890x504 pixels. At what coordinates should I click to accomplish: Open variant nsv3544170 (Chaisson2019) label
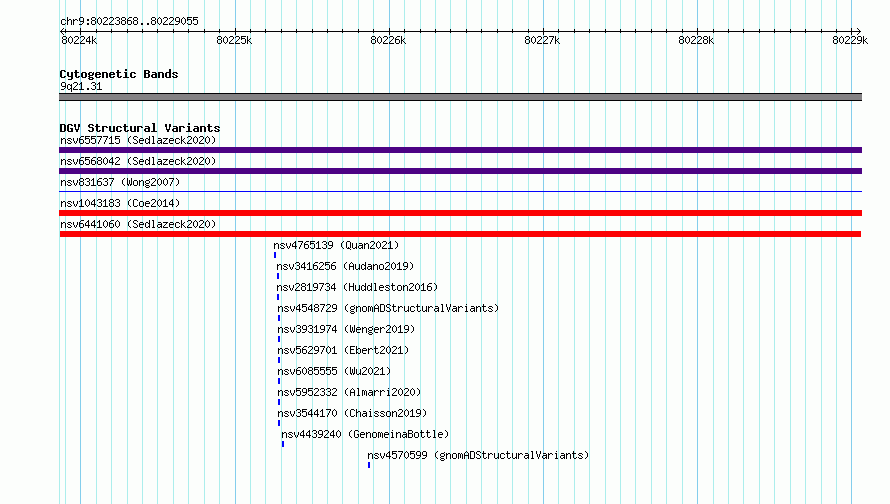[x=352, y=413]
